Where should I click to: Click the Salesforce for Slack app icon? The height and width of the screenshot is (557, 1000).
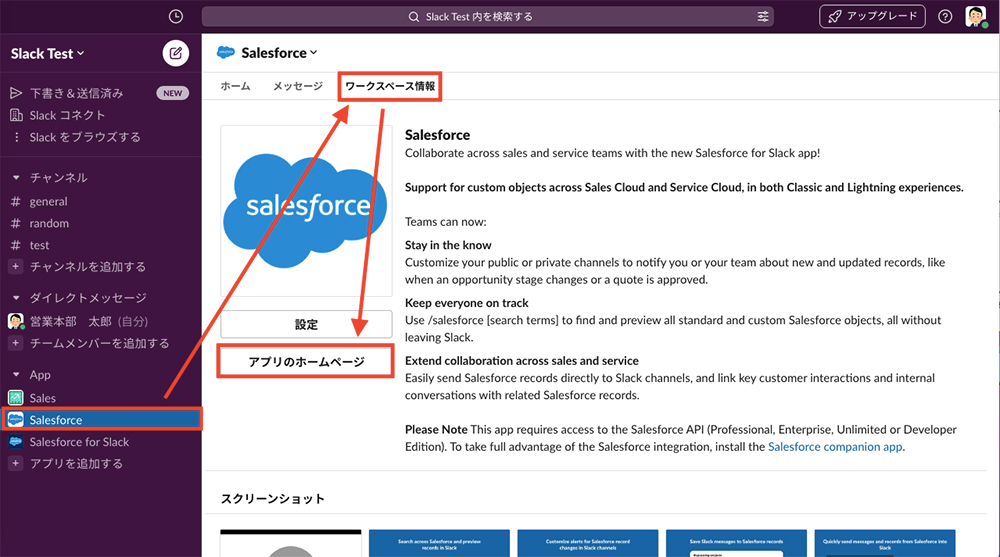(x=15, y=442)
